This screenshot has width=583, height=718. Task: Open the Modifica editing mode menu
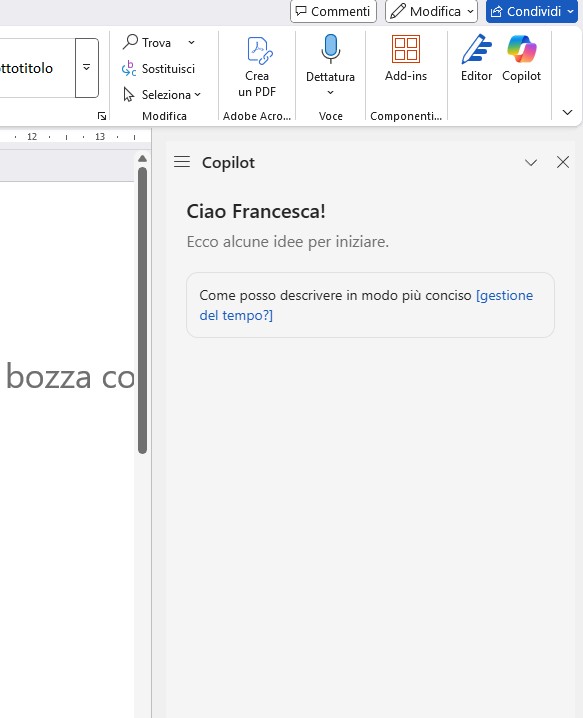pyautogui.click(x=431, y=11)
